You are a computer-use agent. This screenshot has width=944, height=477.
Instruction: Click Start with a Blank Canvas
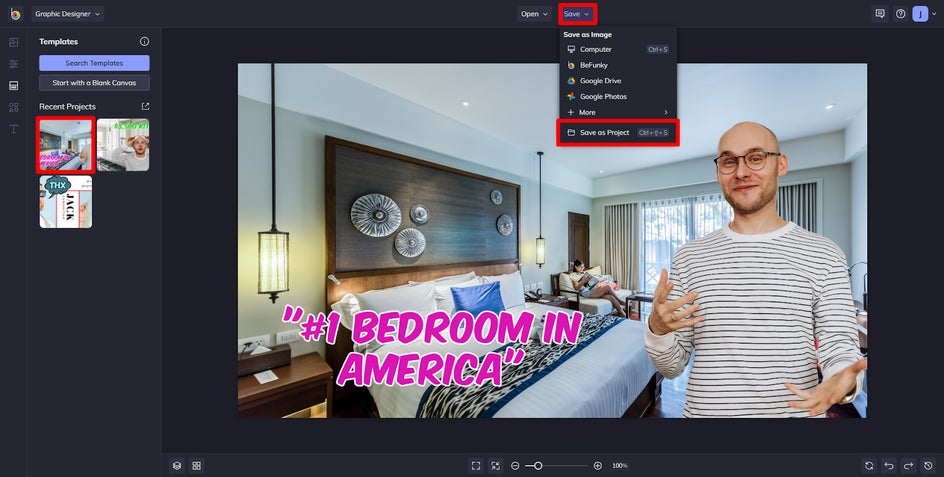tap(95, 83)
